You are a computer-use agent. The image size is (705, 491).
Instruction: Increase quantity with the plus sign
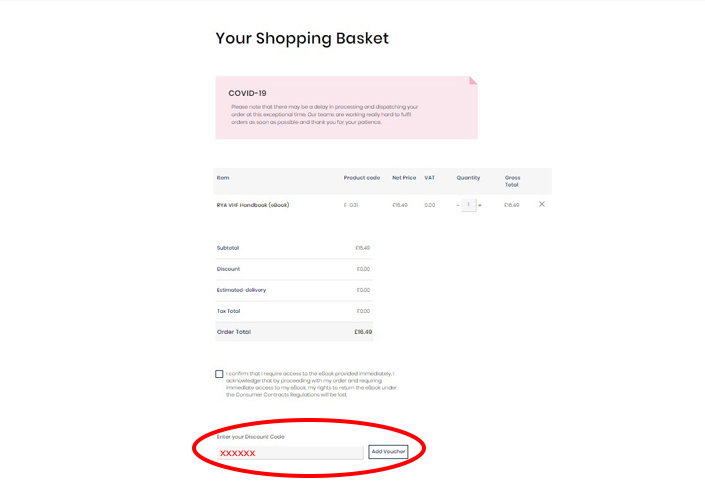(x=480, y=205)
